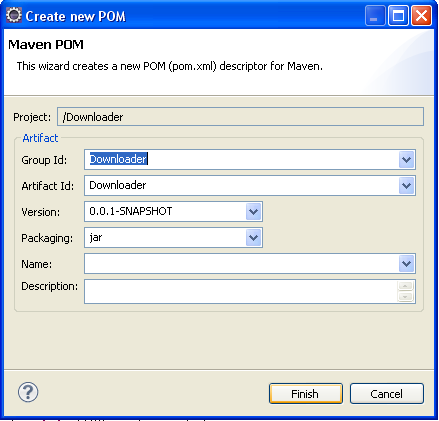The width and height of the screenshot is (439, 421).
Task: Expand the Artifact Id dropdown arrow
Action: pos(406,186)
